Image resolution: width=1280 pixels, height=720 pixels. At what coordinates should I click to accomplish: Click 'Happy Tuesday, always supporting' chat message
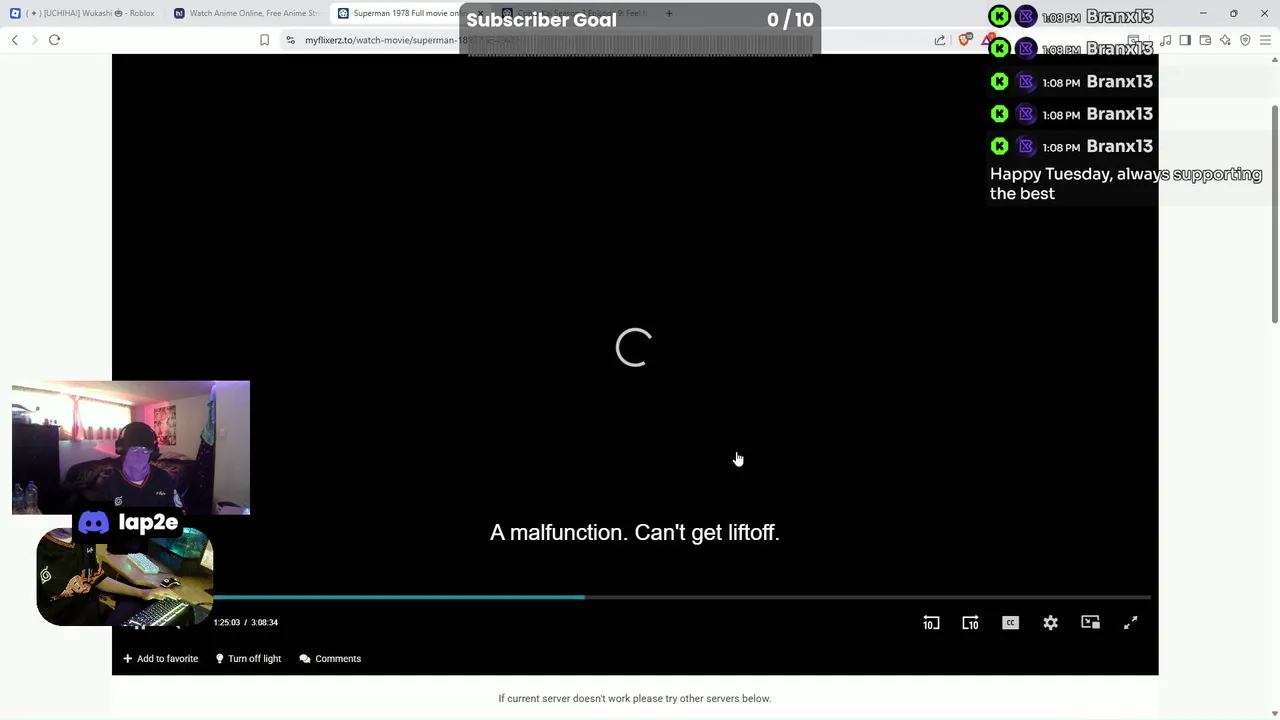(x=1126, y=184)
